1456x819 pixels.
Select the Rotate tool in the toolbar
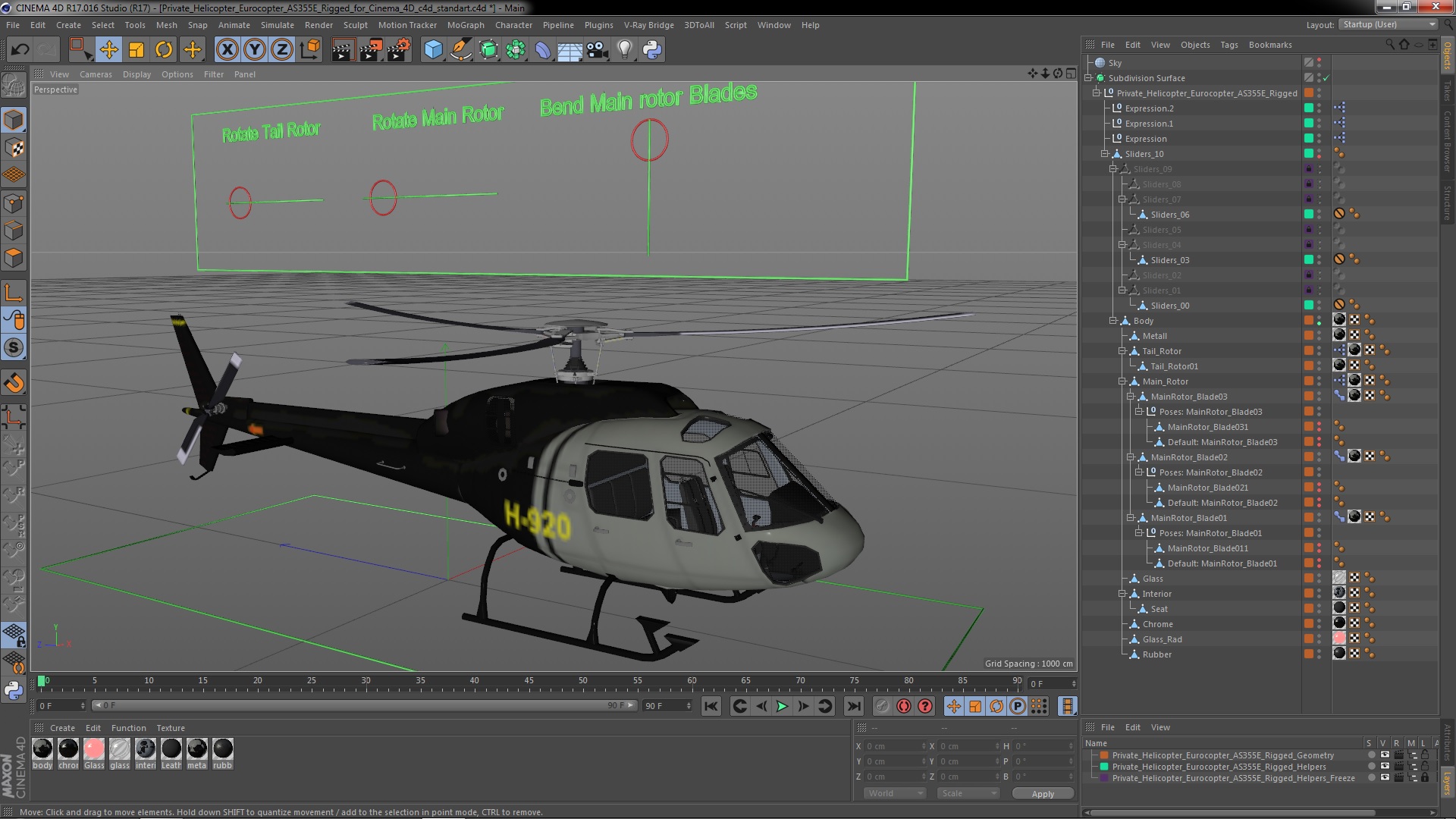[x=164, y=50]
